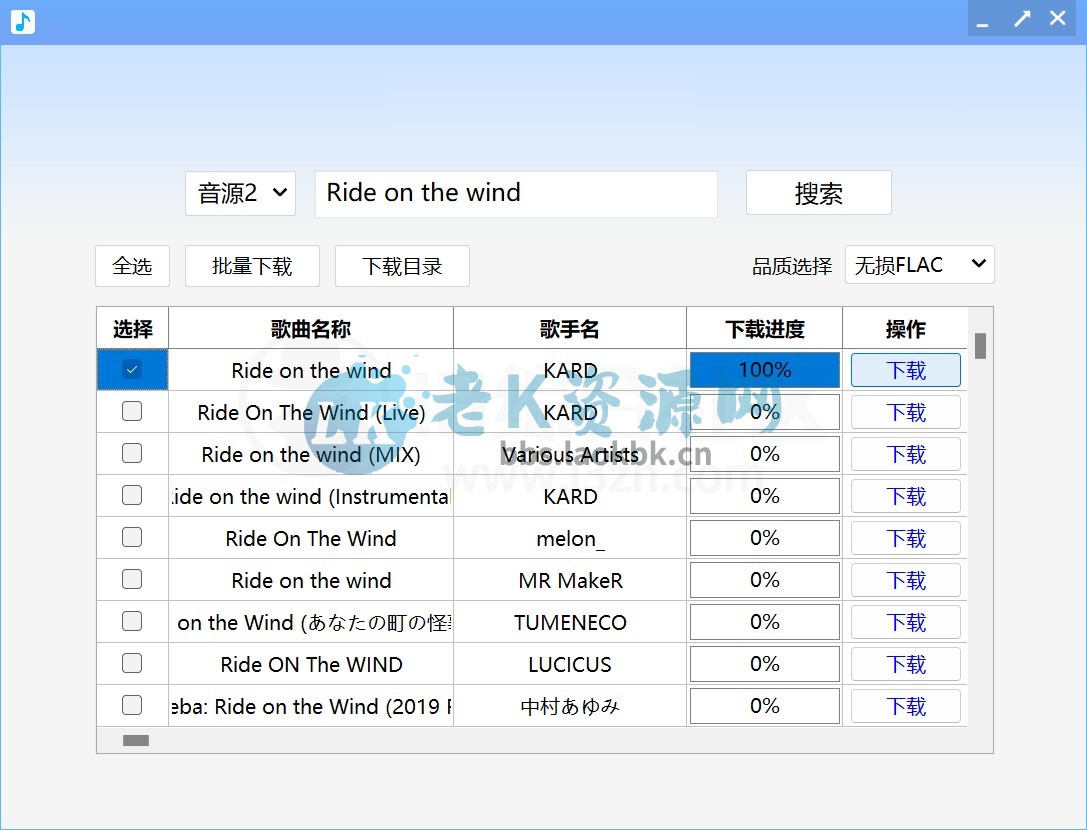This screenshot has height=830, width=1087.
Task: Download Ride On The Wind (Live)
Action: 906,413
